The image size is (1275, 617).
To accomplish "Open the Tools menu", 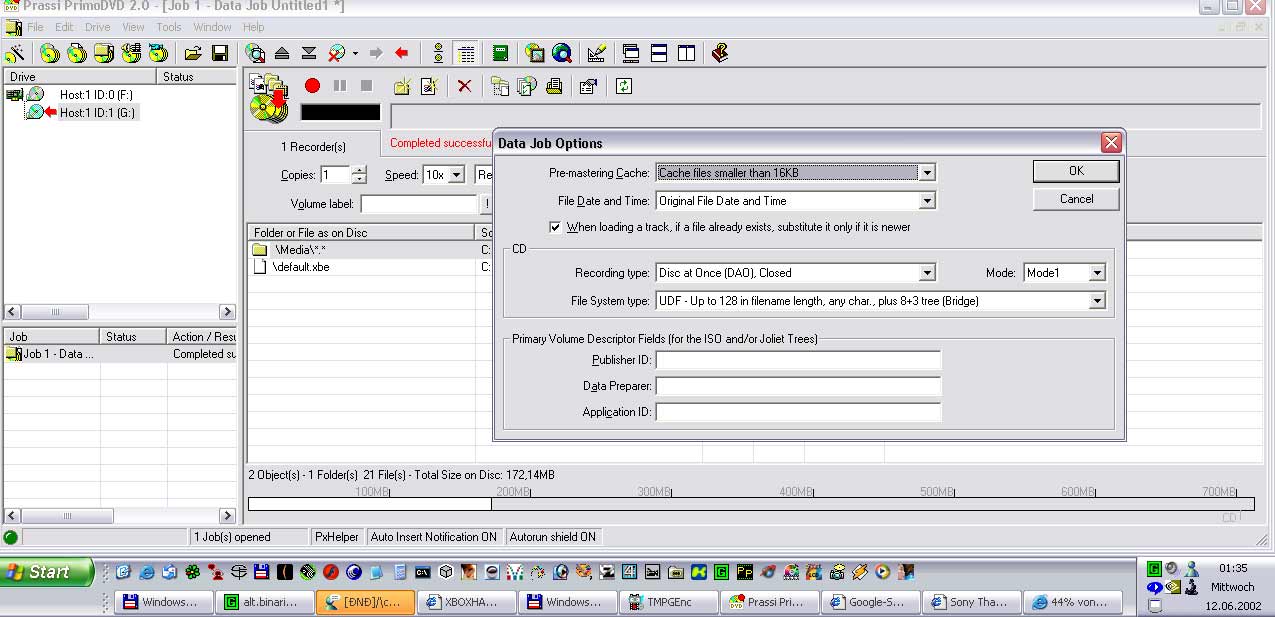I will [168, 27].
